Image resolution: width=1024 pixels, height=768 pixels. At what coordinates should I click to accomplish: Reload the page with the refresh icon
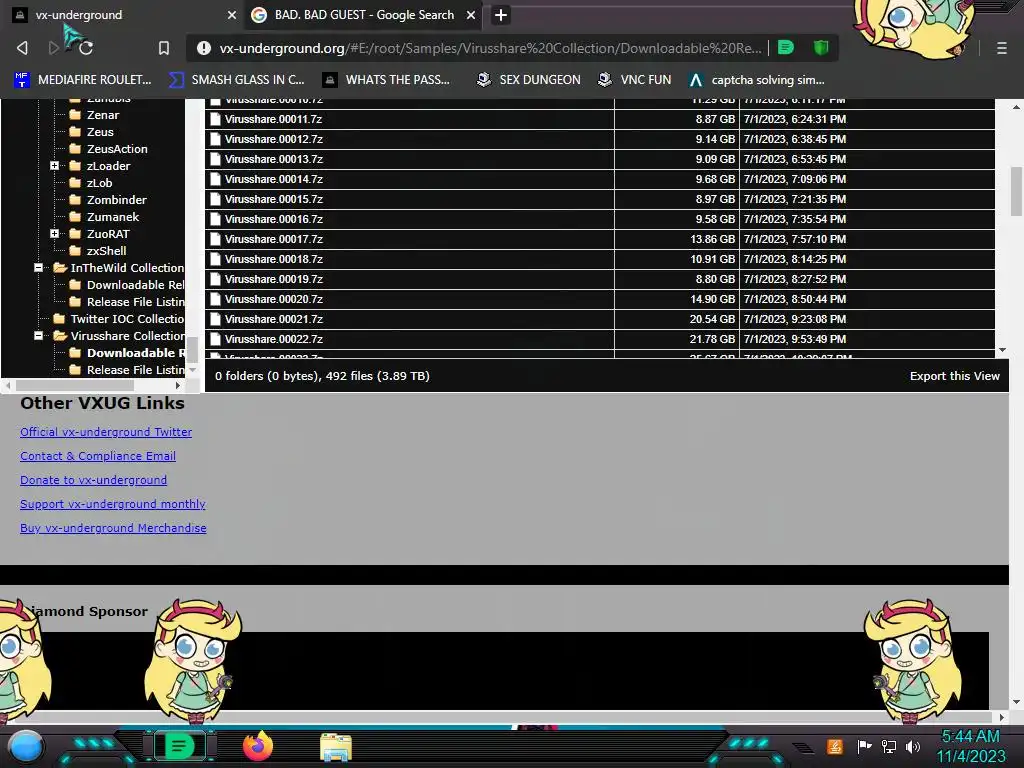(86, 48)
